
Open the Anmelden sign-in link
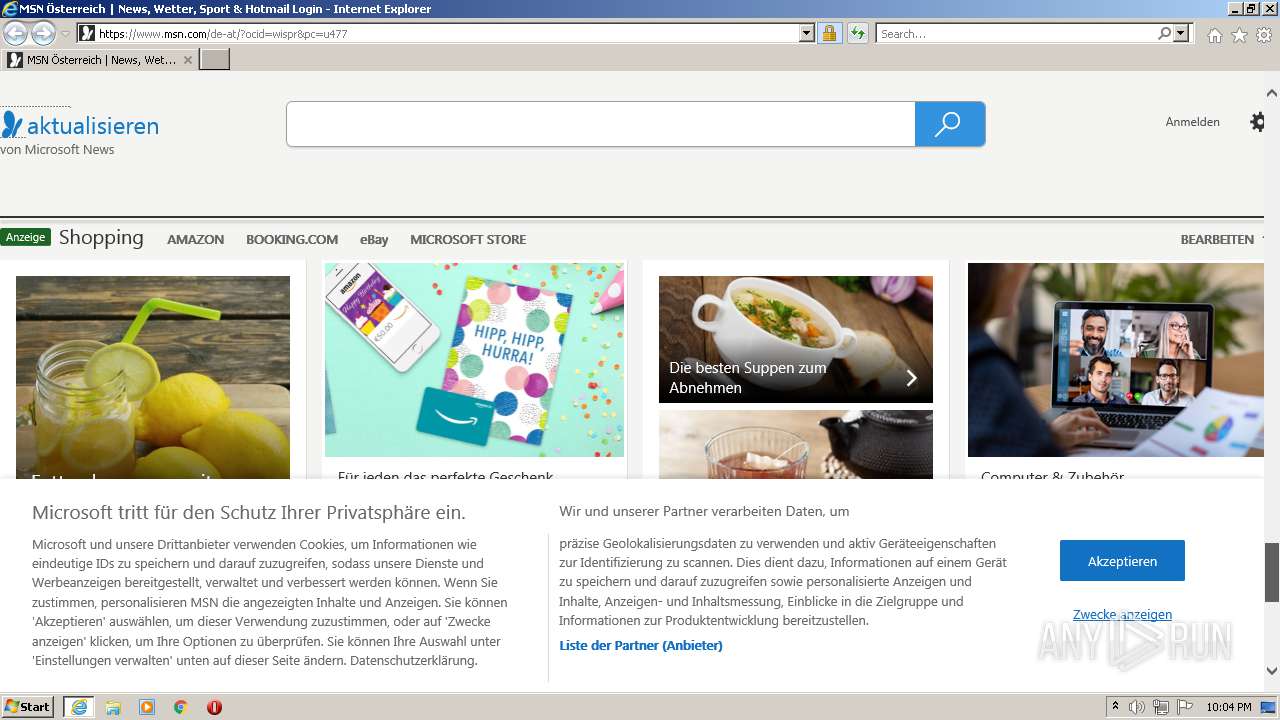click(1192, 122)
